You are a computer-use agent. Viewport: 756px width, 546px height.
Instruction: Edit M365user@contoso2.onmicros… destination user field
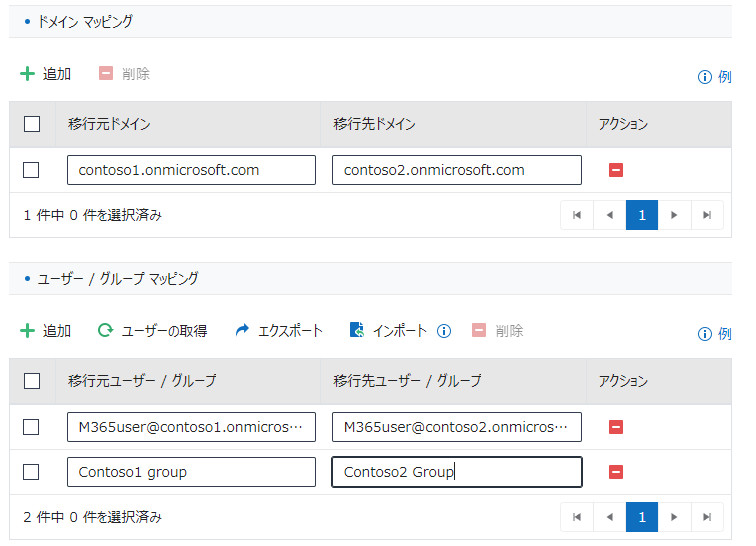pyautogui.click(x=457, y=427)
